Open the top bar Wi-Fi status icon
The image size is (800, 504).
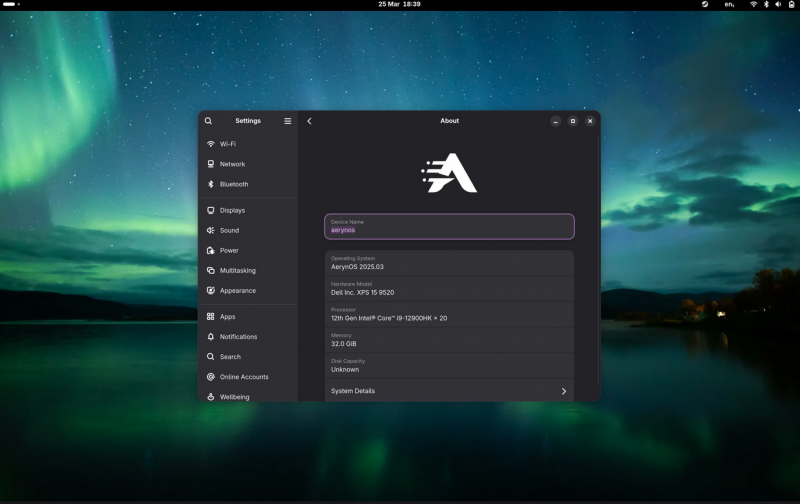pyautogui.click(x=753, y=4)
